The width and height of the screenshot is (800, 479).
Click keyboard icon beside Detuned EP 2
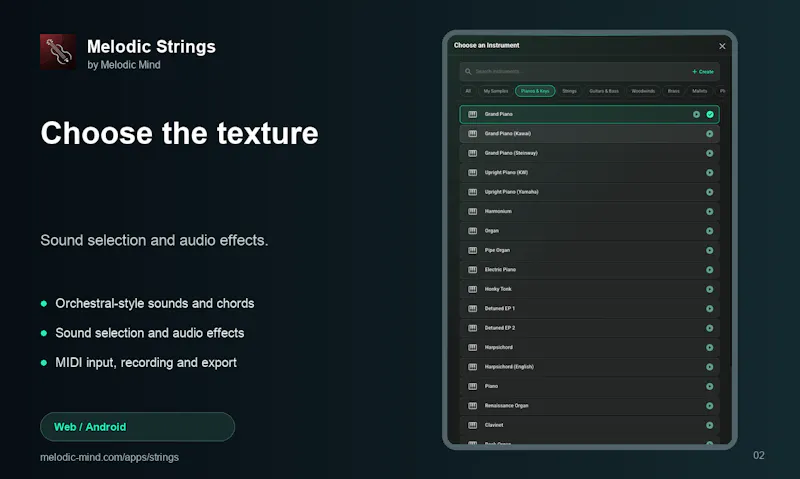(x=472, y=327)
